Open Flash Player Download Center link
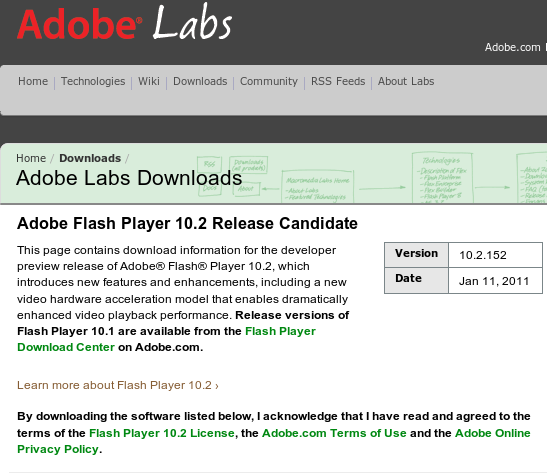This screenshot has width=547, height=473. (166, 339)
